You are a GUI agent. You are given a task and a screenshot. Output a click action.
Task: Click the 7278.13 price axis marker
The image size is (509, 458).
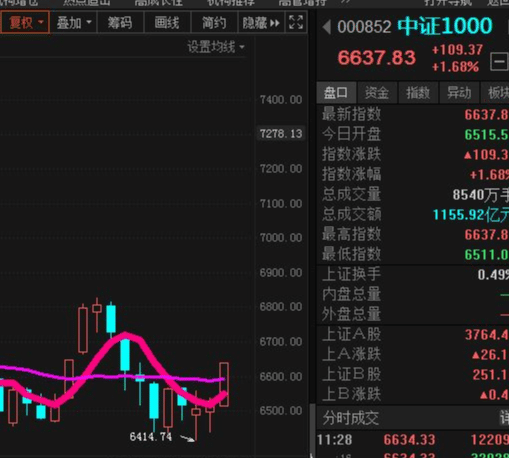(281, 134)
